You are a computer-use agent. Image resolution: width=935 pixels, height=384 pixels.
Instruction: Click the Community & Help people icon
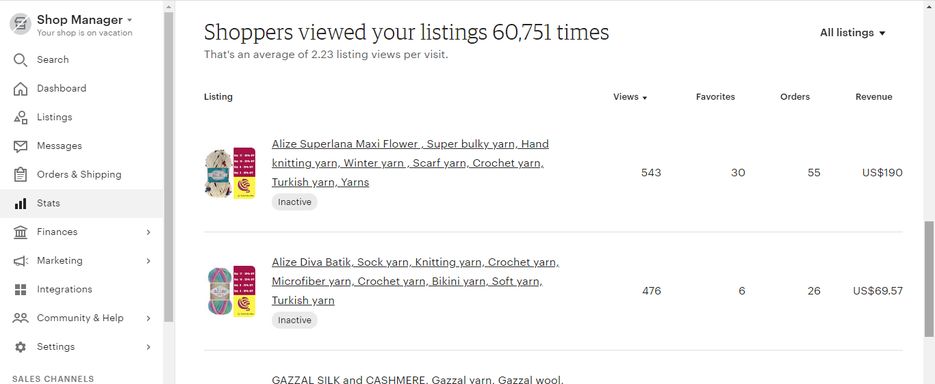20,318
